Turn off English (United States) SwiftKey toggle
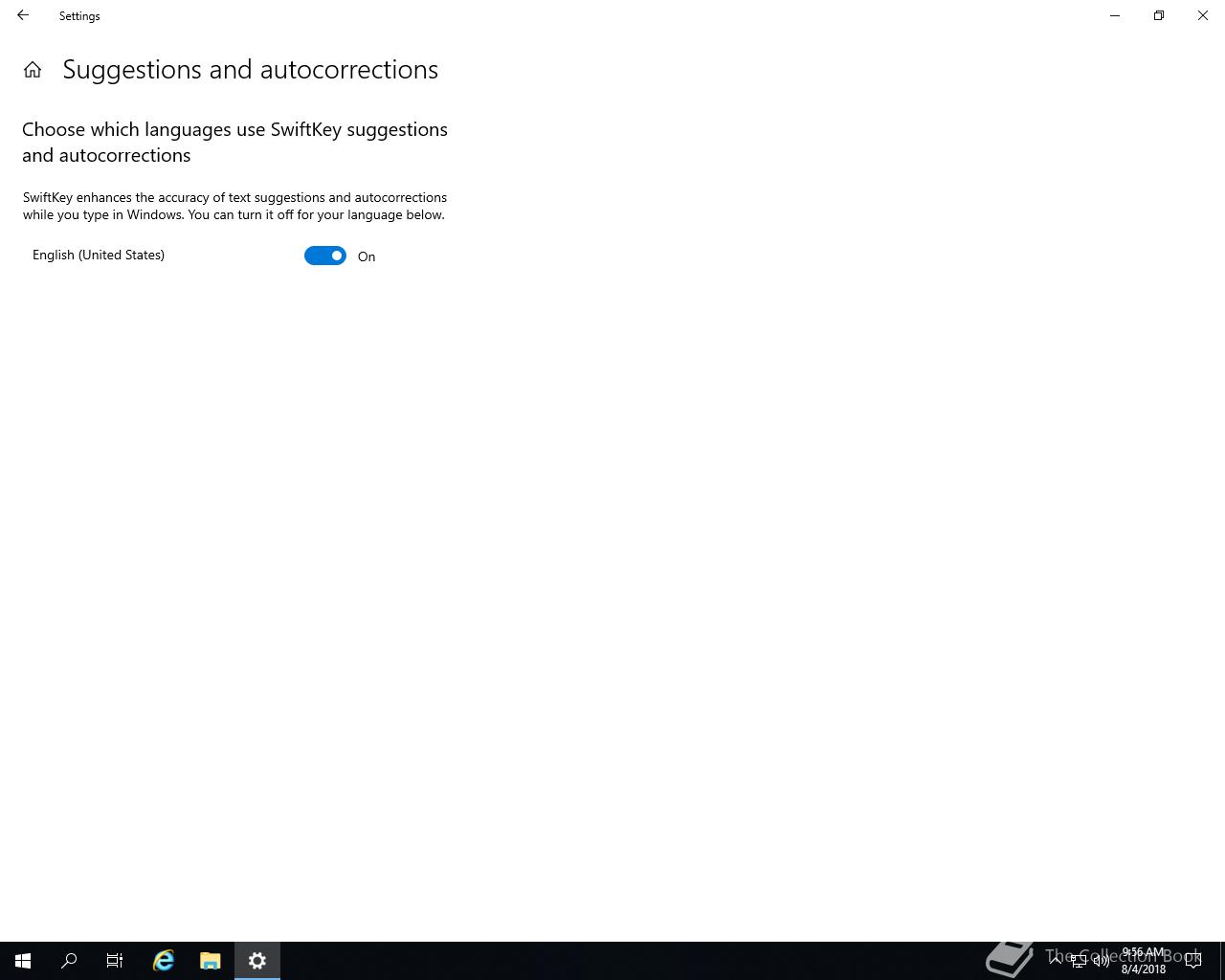The image size is (1225, 980). pos(325,256)
